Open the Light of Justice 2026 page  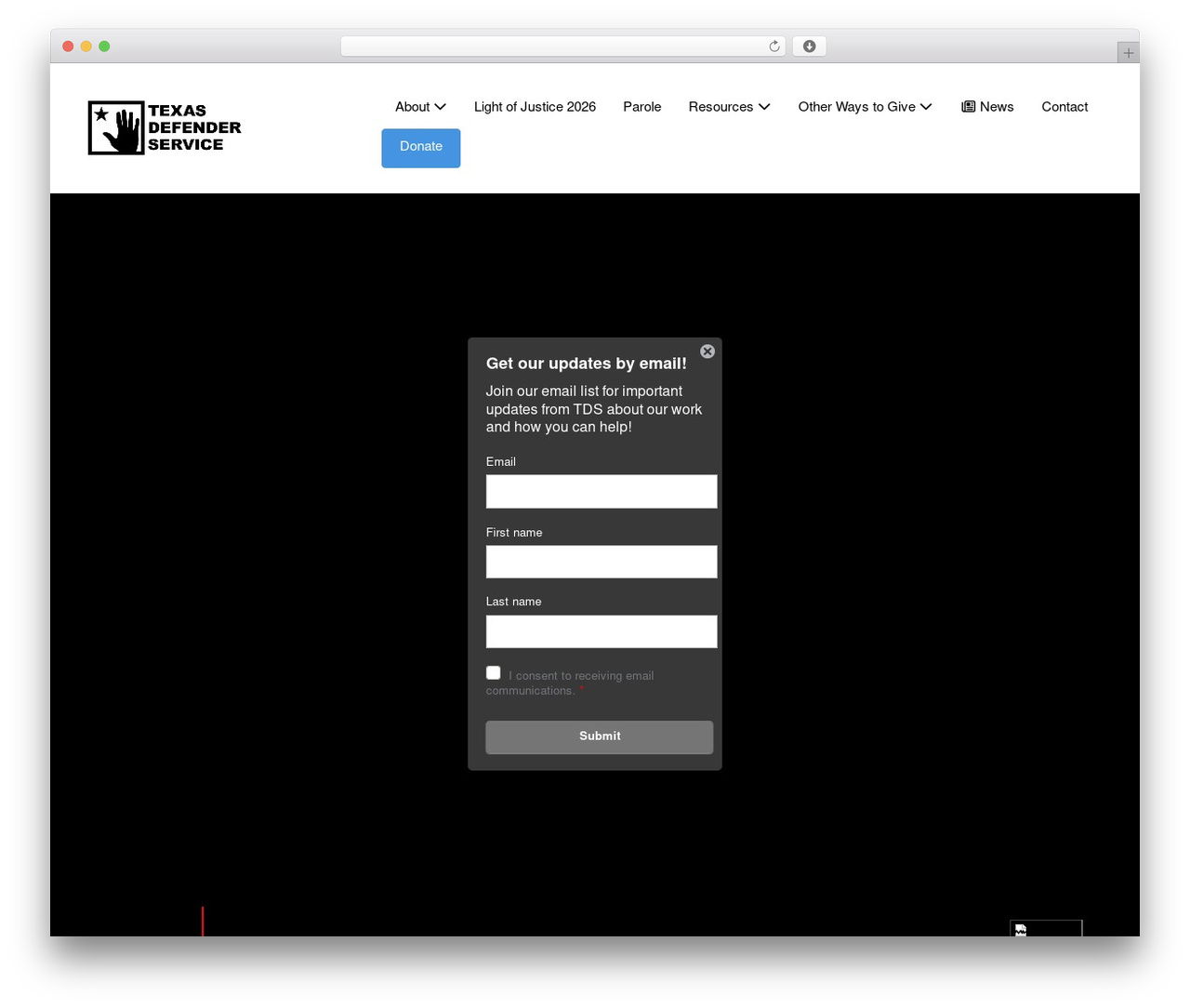[535, 107]
